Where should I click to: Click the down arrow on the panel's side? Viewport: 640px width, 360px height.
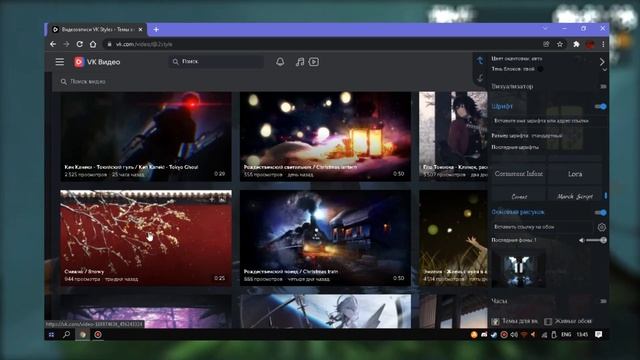coord(480,77)
